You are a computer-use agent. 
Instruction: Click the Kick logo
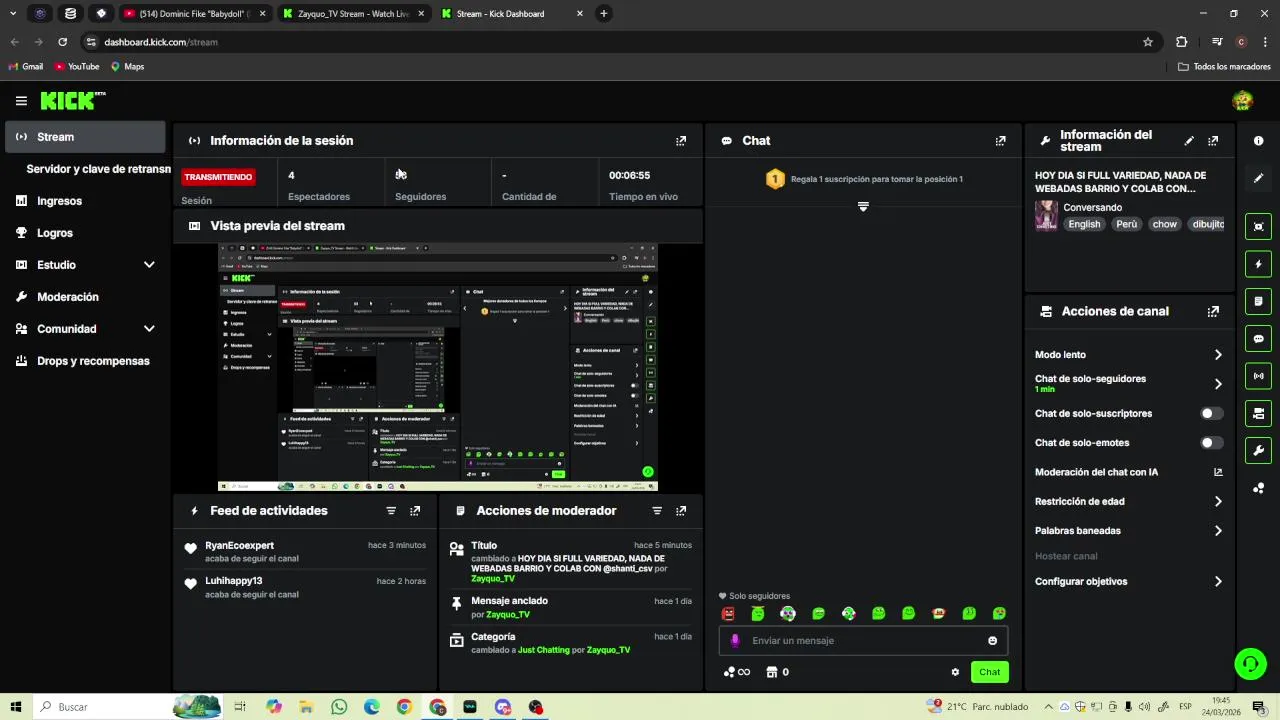(72, 101)
